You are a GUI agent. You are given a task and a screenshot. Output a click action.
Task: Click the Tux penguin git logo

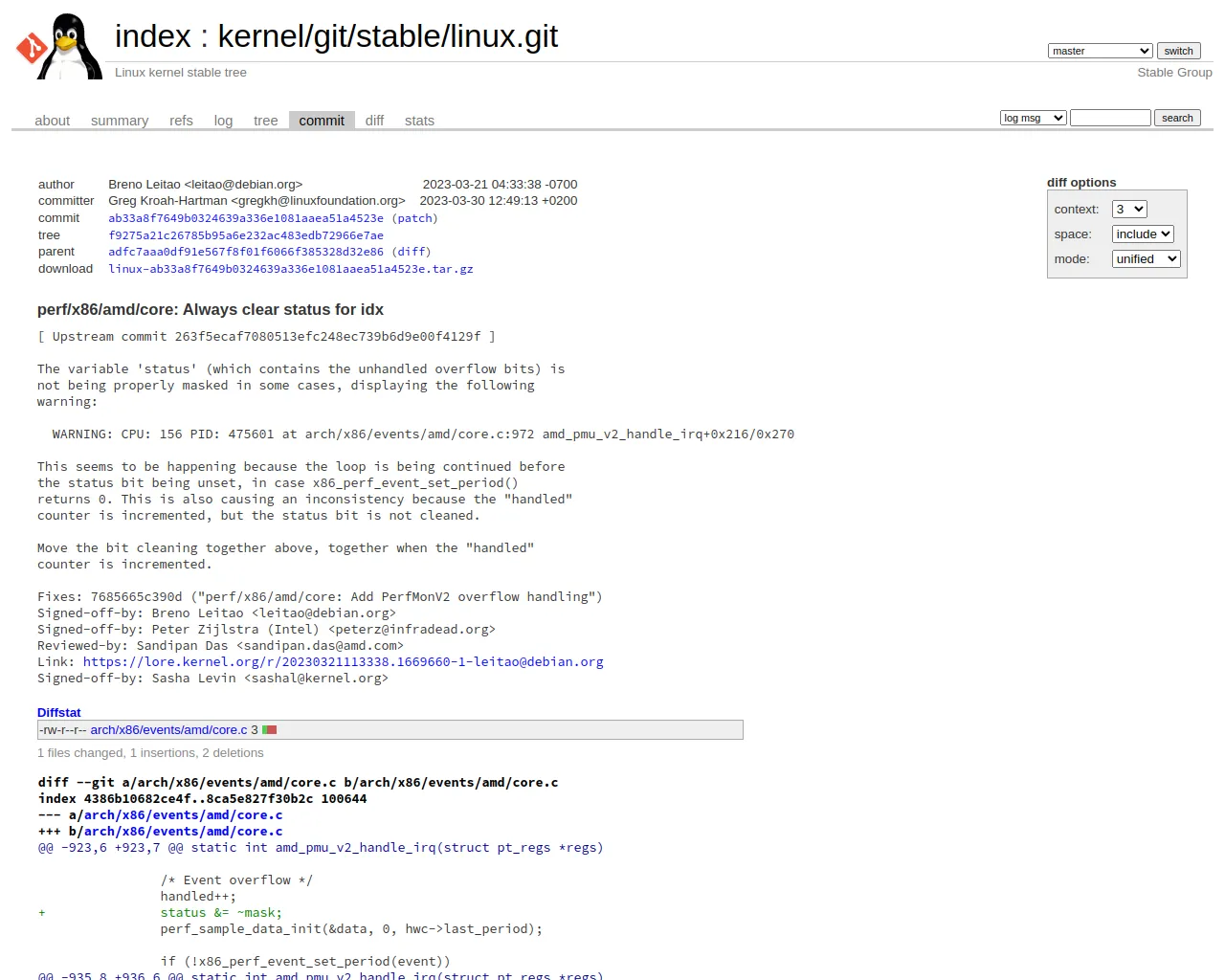[58, 46]
